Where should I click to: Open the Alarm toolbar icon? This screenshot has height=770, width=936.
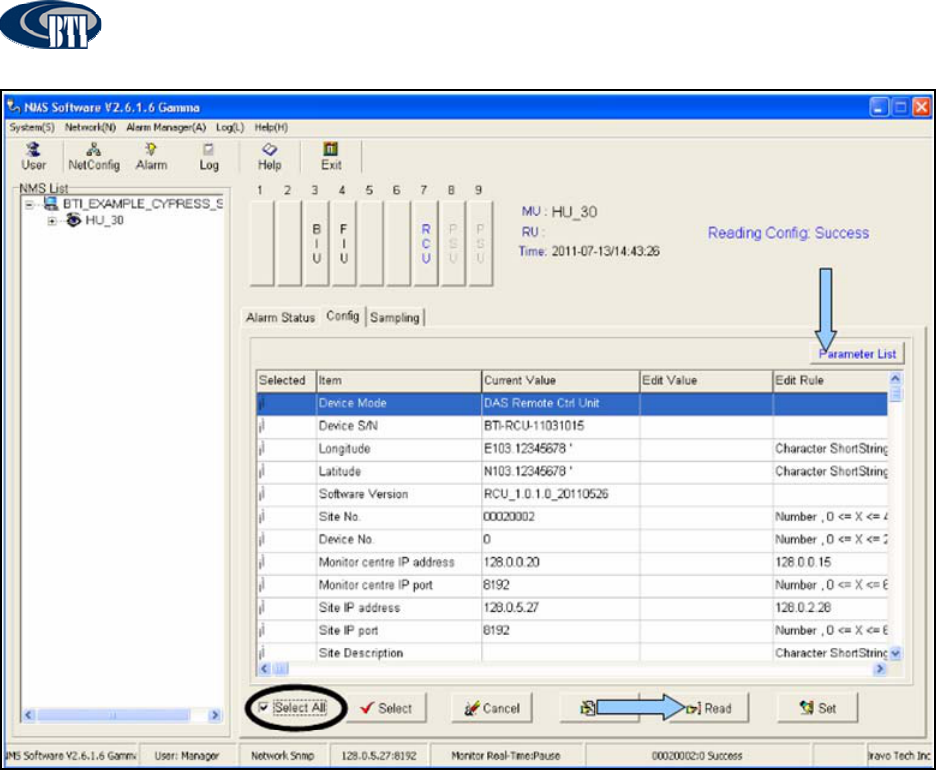151,157
